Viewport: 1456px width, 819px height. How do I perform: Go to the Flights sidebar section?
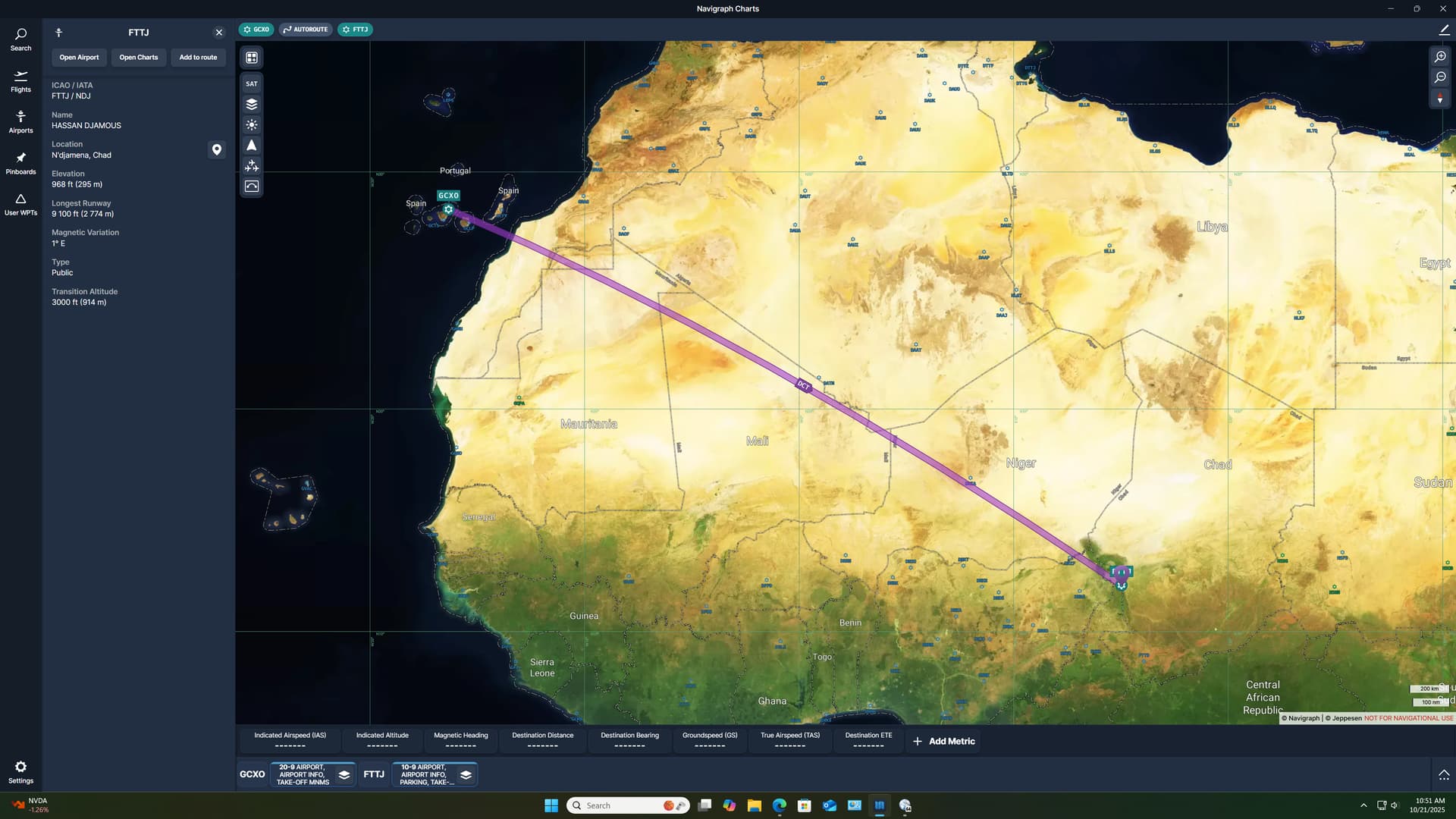click(x=20, y=80)
